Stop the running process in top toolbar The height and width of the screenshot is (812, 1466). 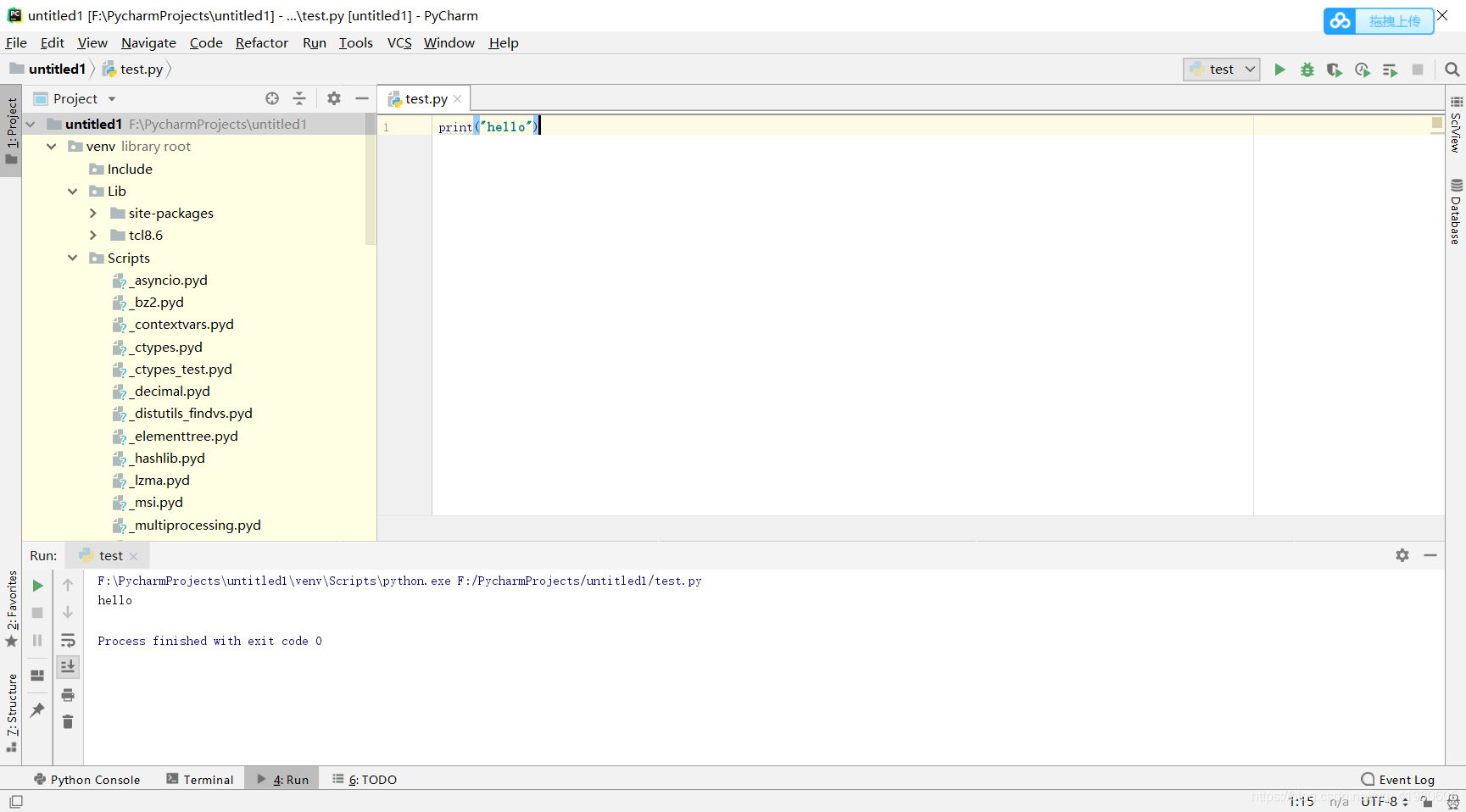pyautogui.click(x=1418, y=70)
